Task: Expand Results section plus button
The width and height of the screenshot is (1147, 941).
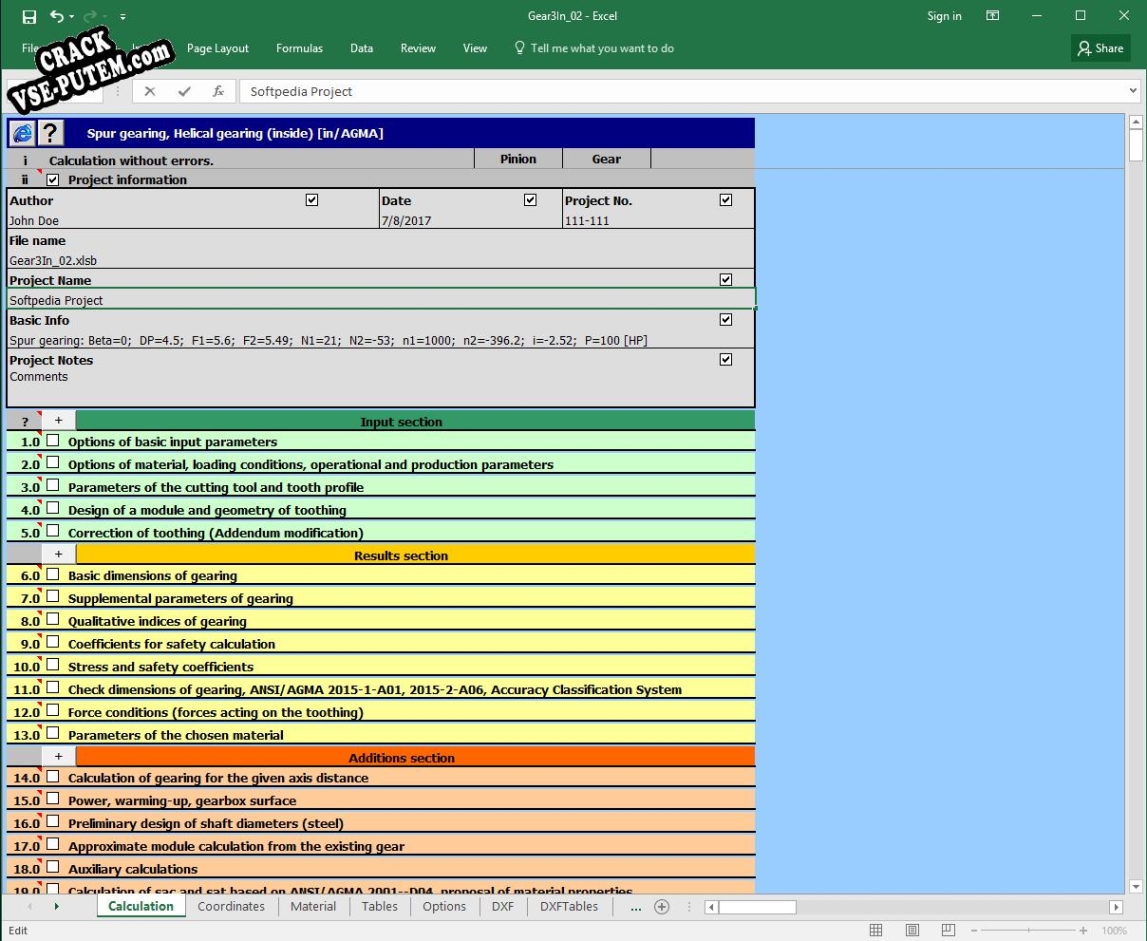Action: (x=59, y=554)
